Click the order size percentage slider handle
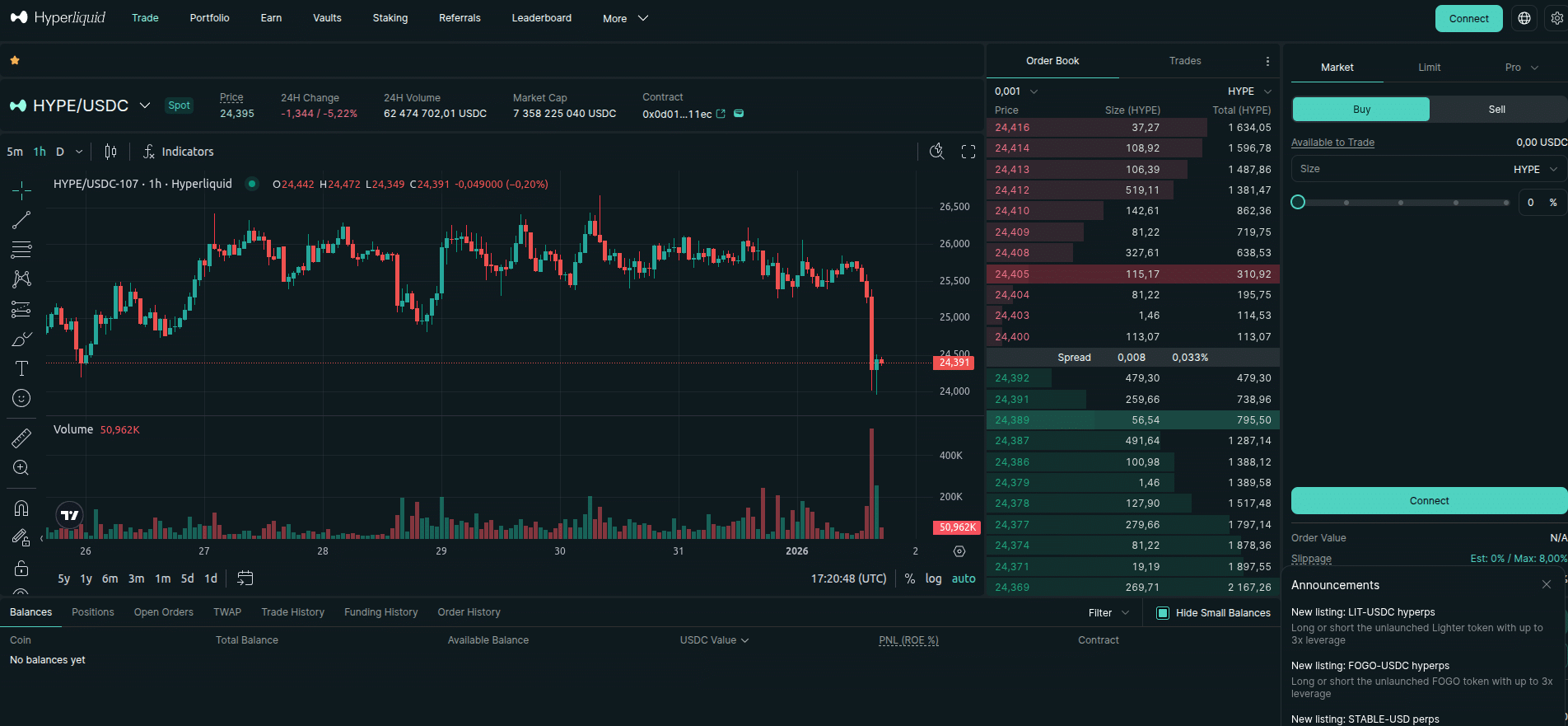This screenshot has height=726, width=1568. click(1298, 203)
